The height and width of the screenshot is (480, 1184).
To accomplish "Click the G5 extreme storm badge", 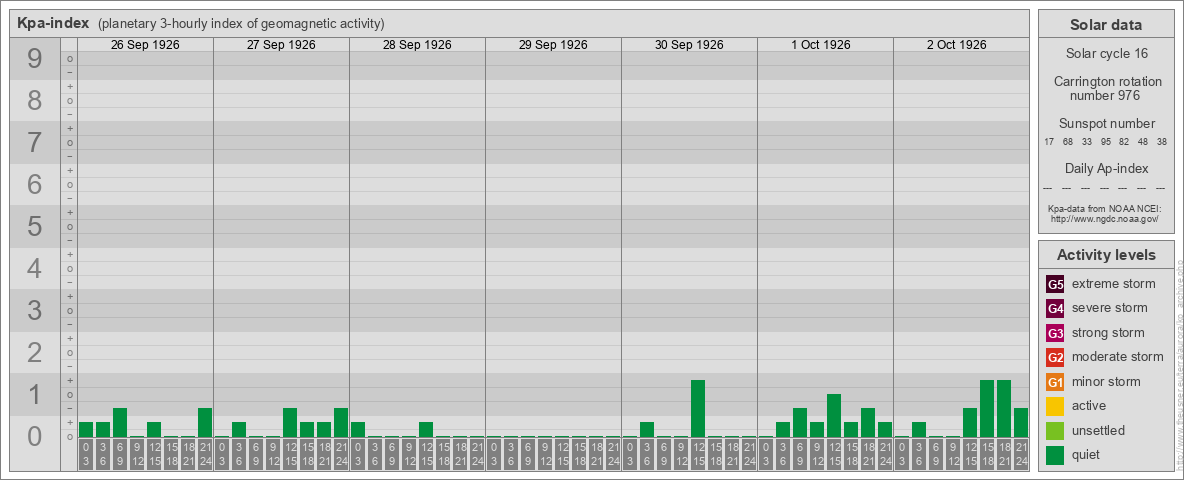I will pos(1055,285).
